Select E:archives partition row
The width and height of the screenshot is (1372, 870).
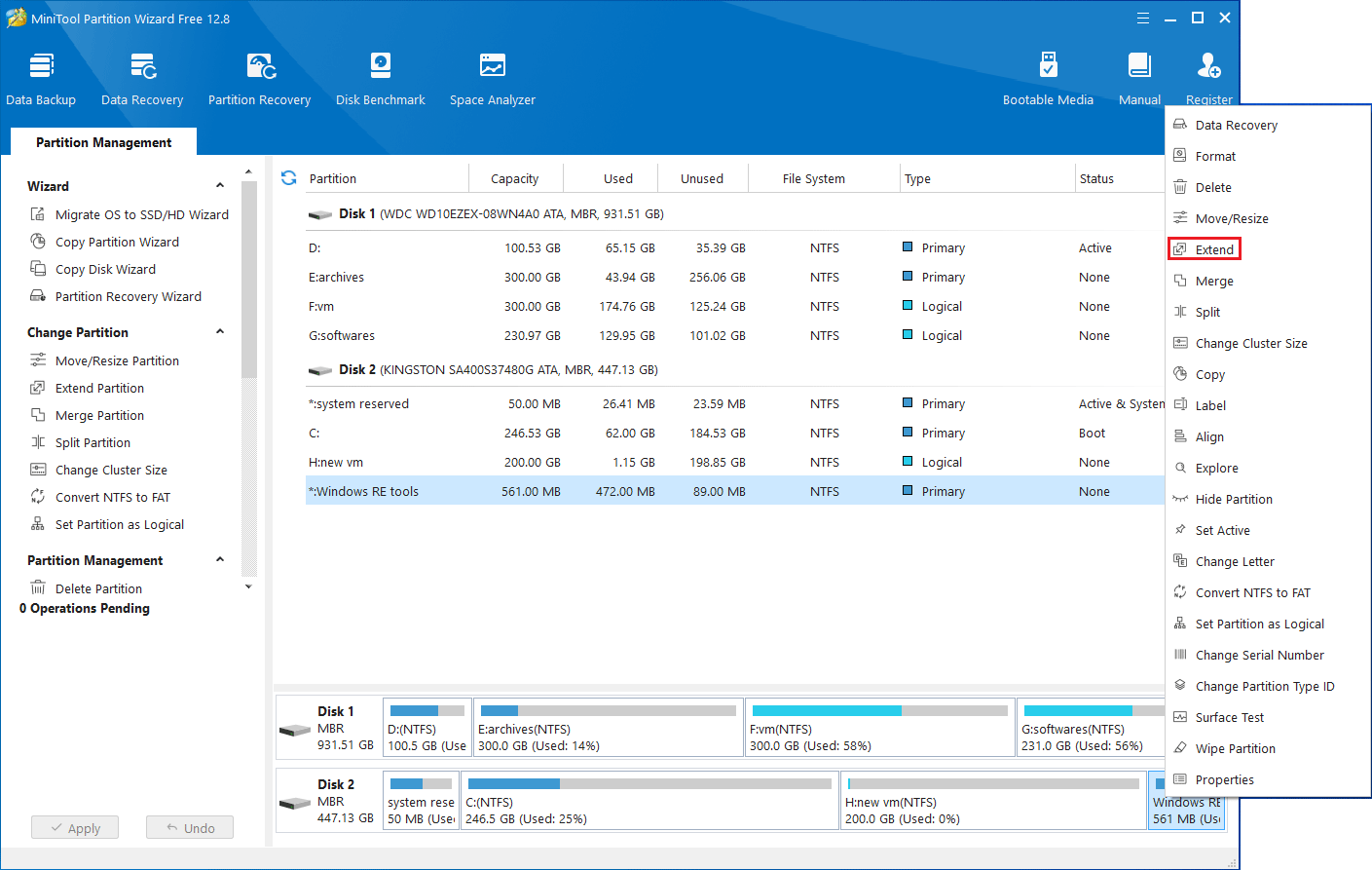coord(735,277)
